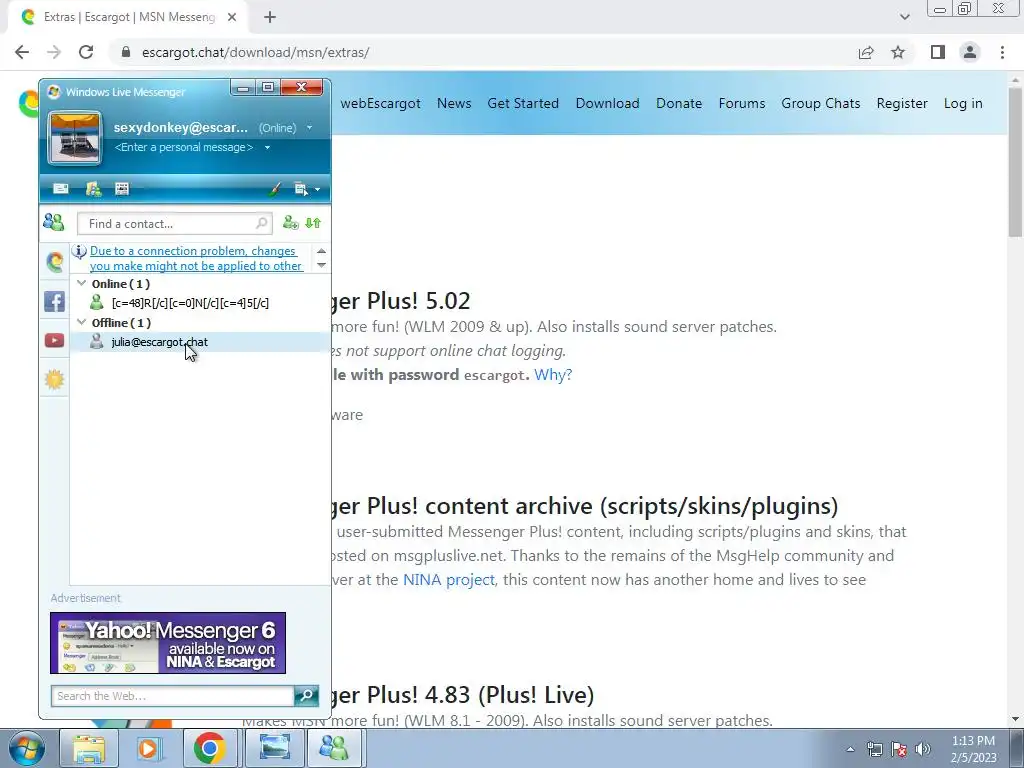
Task: Open the Facebook tab in Messenger sidebar
Action: pyautogui.click(x=54, y=301)
